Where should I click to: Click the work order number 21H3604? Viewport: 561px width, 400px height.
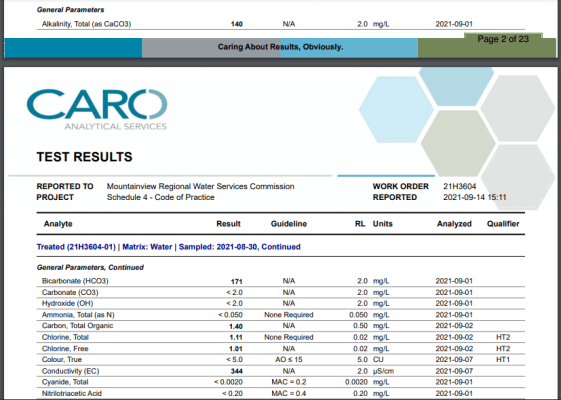tap(459, 186)
